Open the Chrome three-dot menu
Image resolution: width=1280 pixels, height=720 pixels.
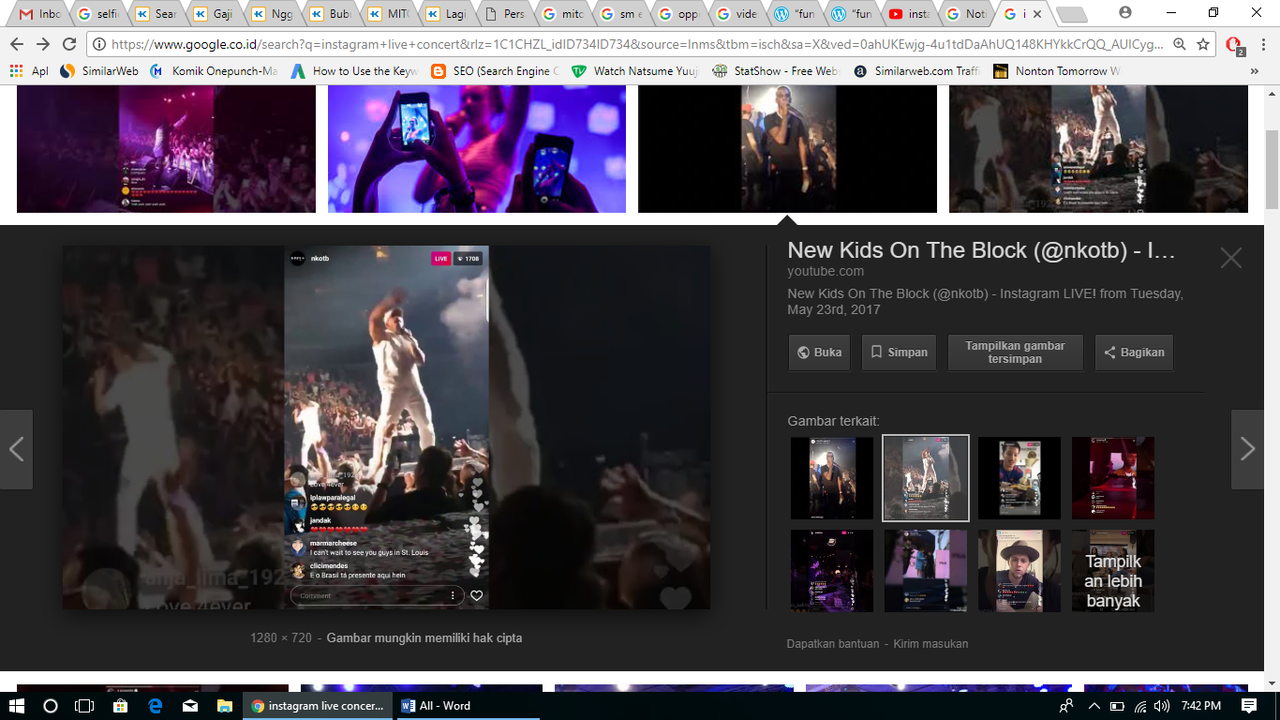[x=1264, y=44]
